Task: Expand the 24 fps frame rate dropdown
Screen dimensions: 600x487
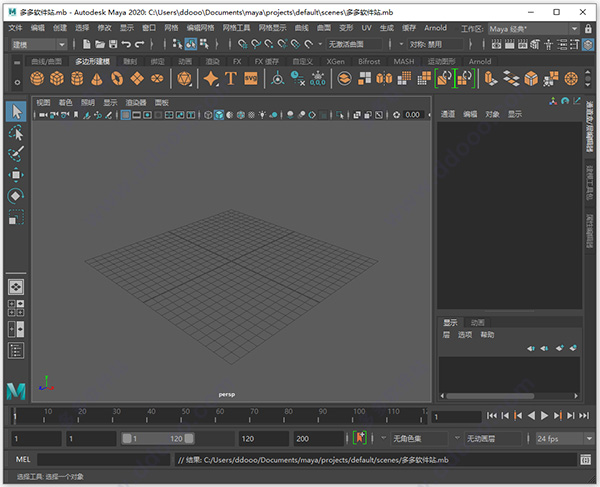Action: tap(558, 439)
